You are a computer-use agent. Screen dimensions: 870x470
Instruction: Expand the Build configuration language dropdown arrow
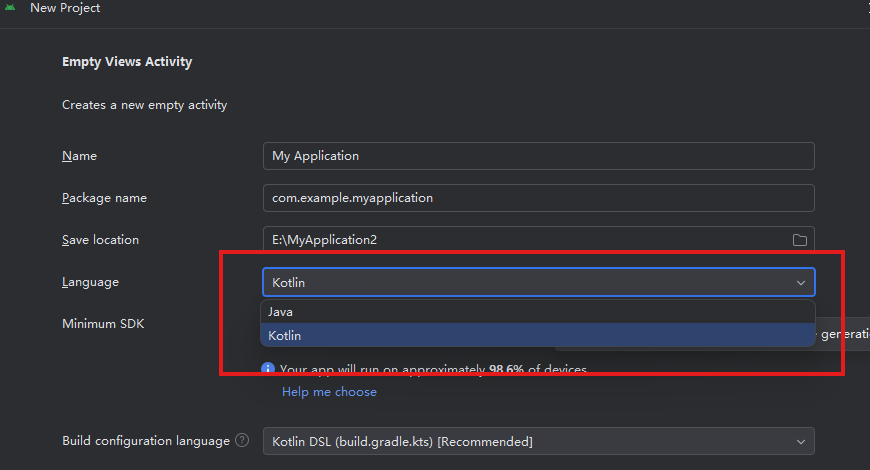coord(801,442)
